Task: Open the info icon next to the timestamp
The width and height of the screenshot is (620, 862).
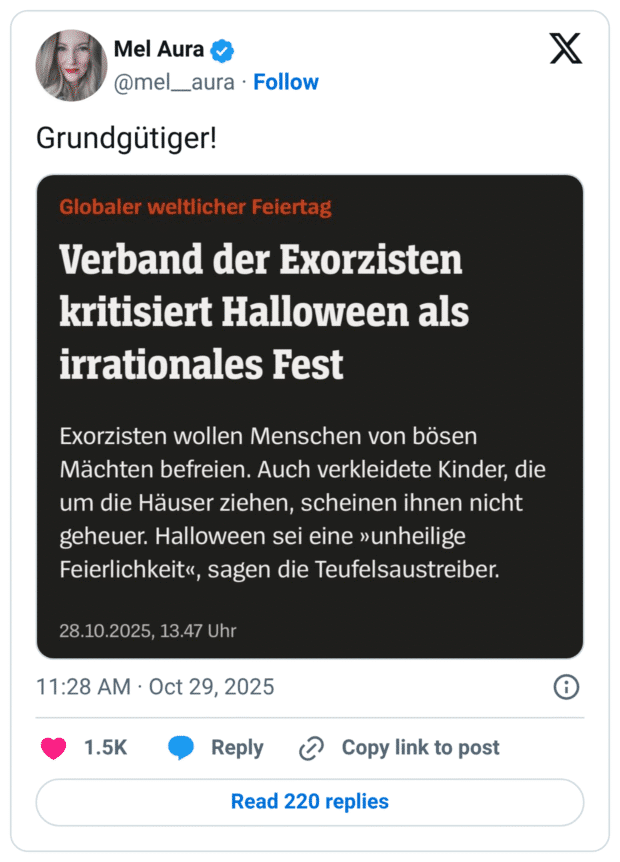Action: point(565,687)
